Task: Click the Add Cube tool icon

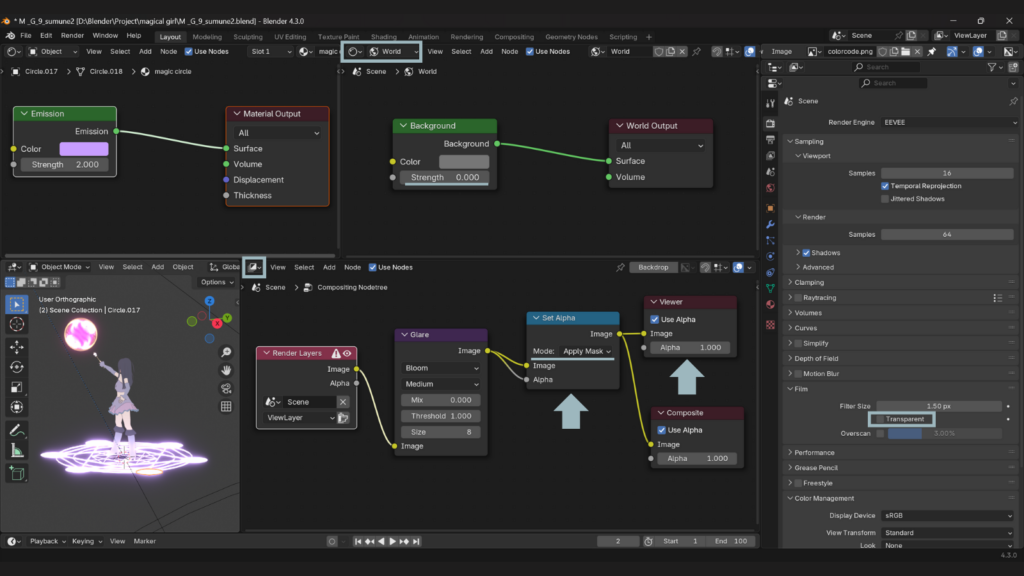Action: [x=17, y=473]
